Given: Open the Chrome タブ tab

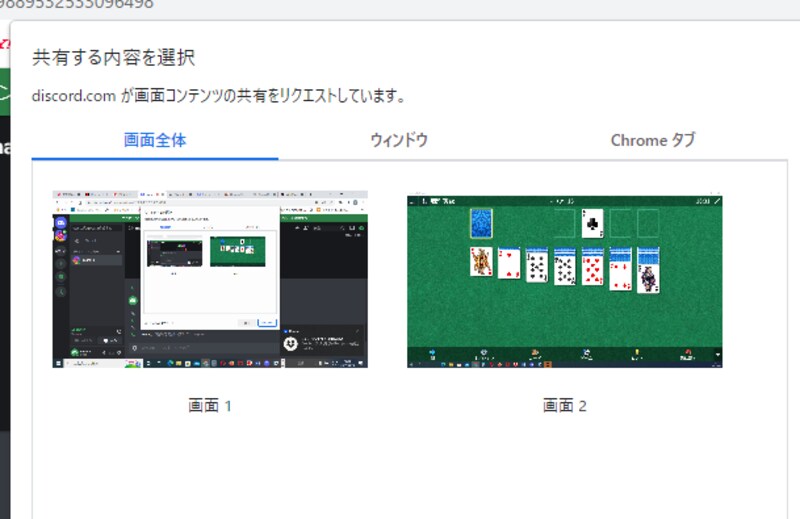Looking at the screenshot, I should click(653, 140).
